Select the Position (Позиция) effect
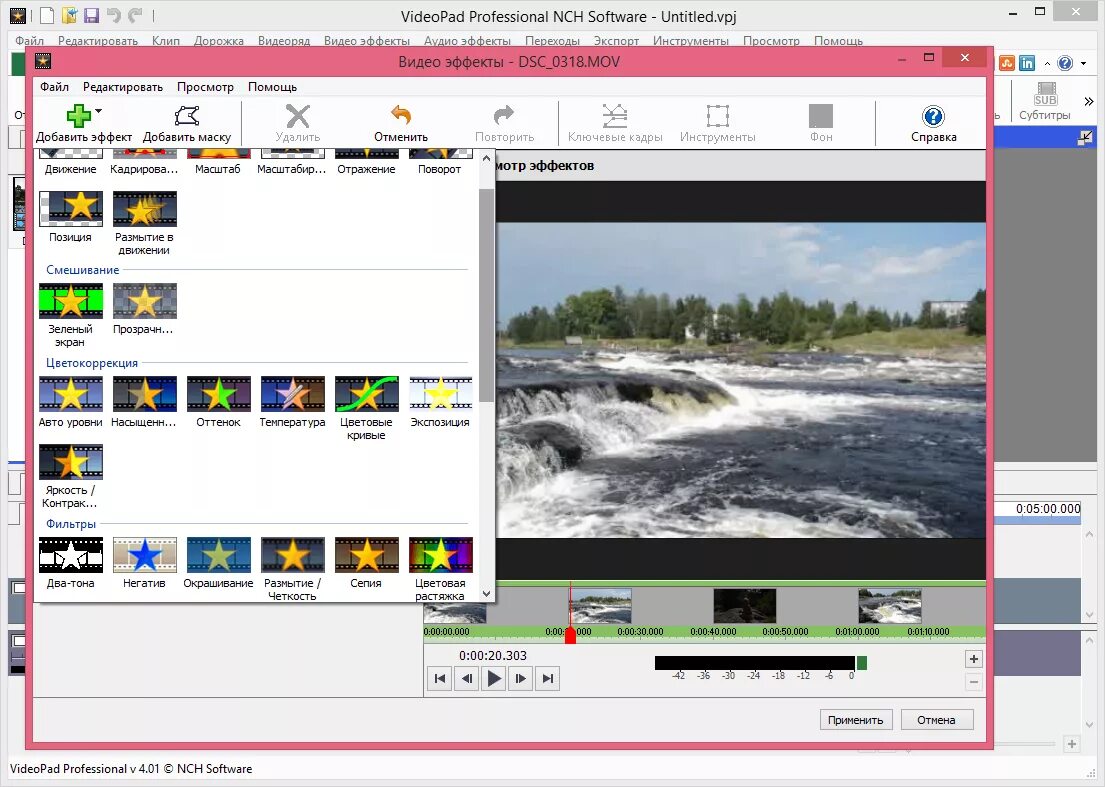Image resolution: width=1105 pixels, height=787 pixels. click(70, 216)
